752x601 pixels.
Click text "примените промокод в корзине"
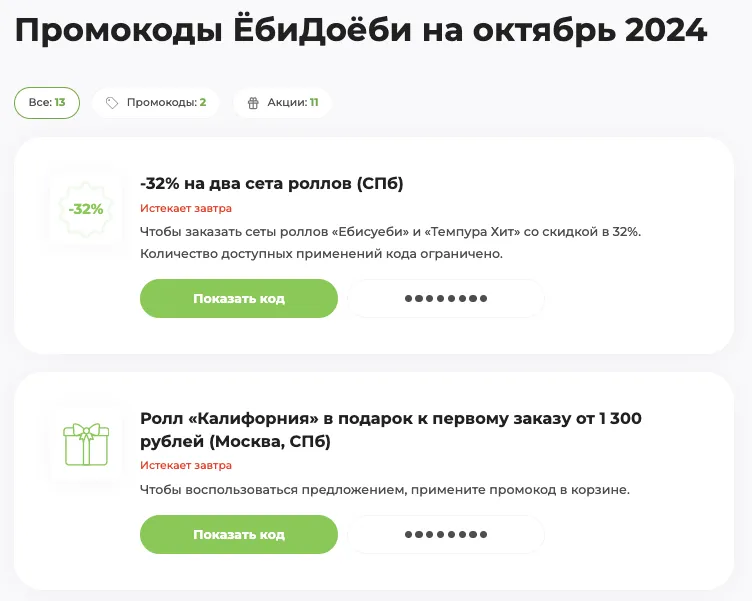(520, 490)
